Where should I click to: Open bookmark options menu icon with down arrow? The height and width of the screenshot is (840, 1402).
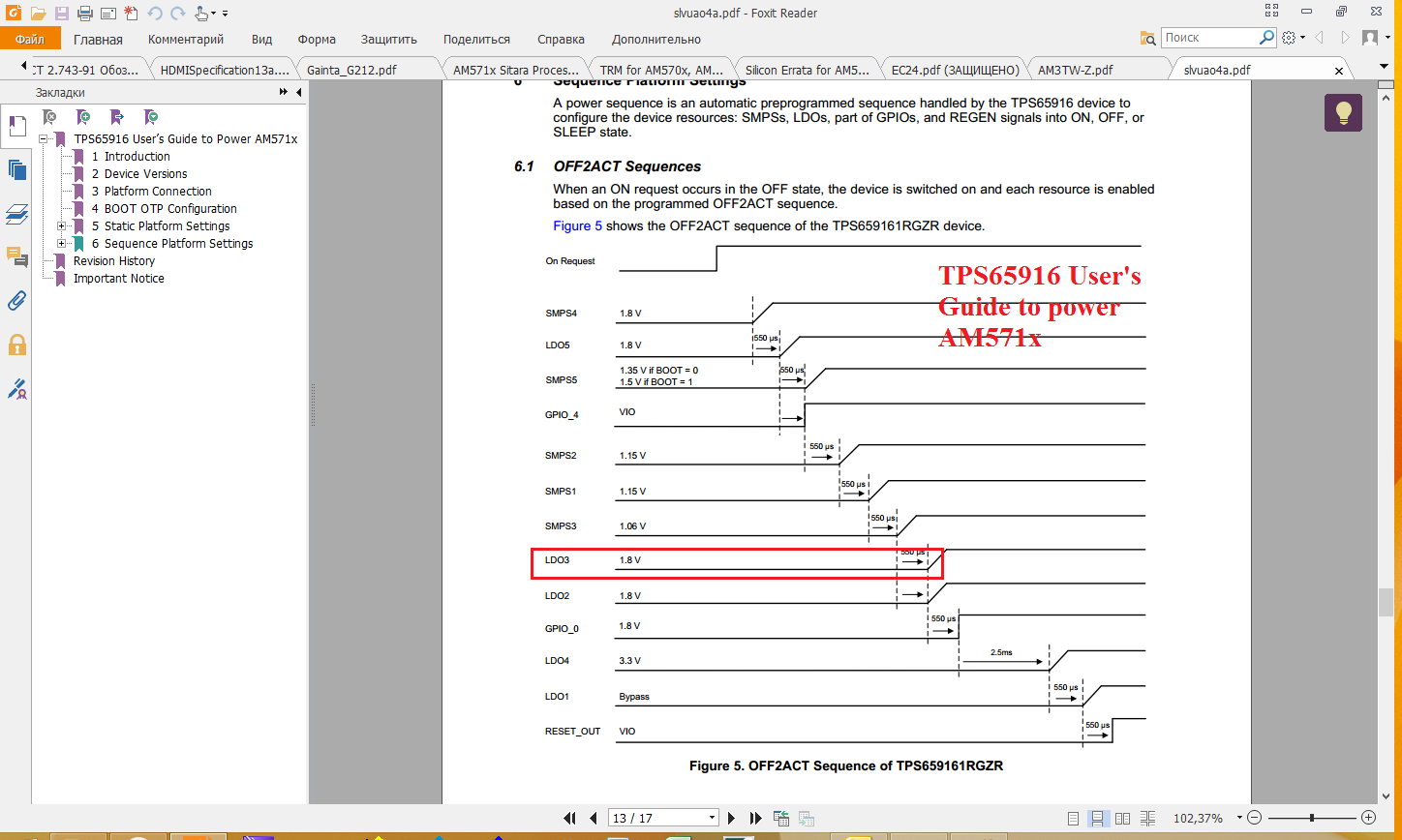tap(152, 117)
